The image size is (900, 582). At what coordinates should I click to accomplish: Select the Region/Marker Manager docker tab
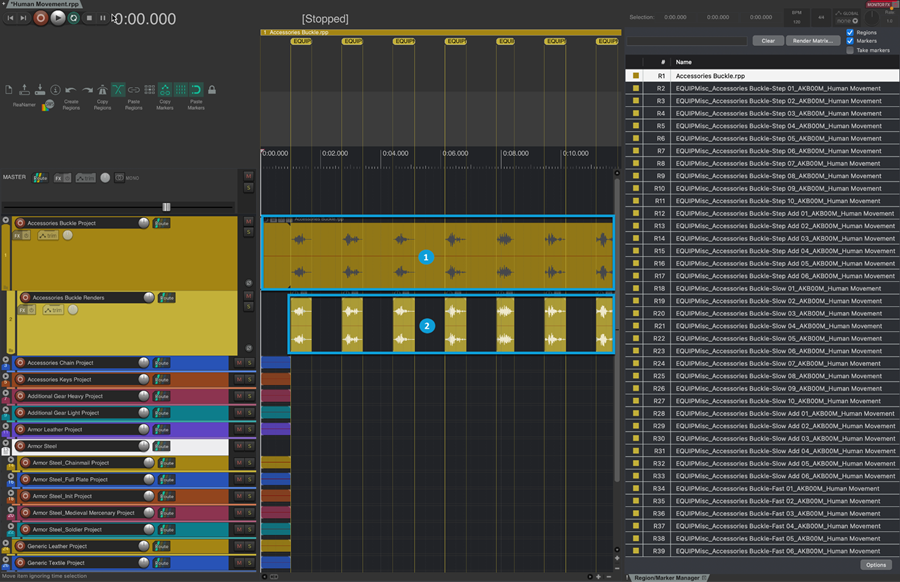pyautogui.click(x=665, y=578)
